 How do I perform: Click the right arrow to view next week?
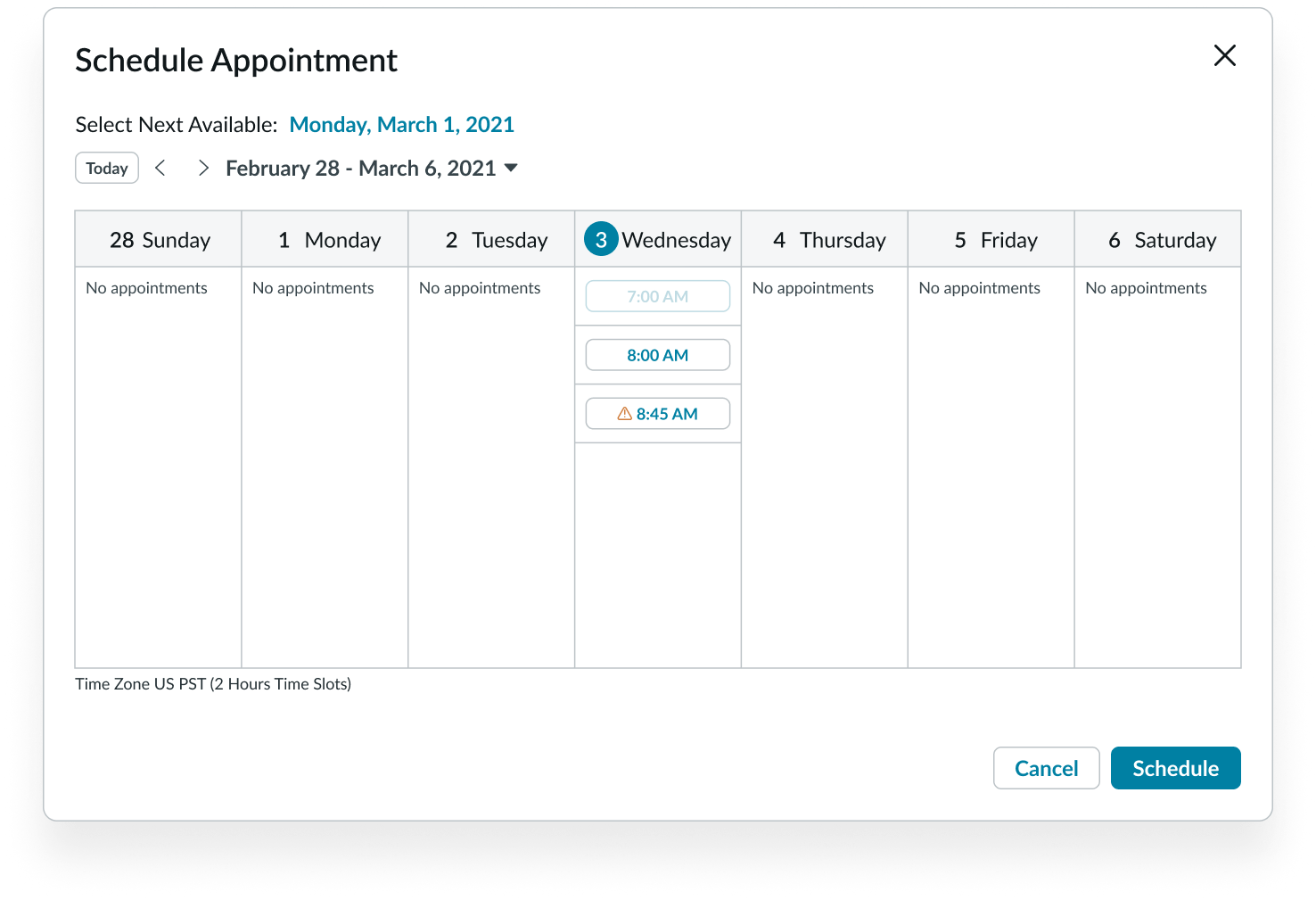click(203, 168)
